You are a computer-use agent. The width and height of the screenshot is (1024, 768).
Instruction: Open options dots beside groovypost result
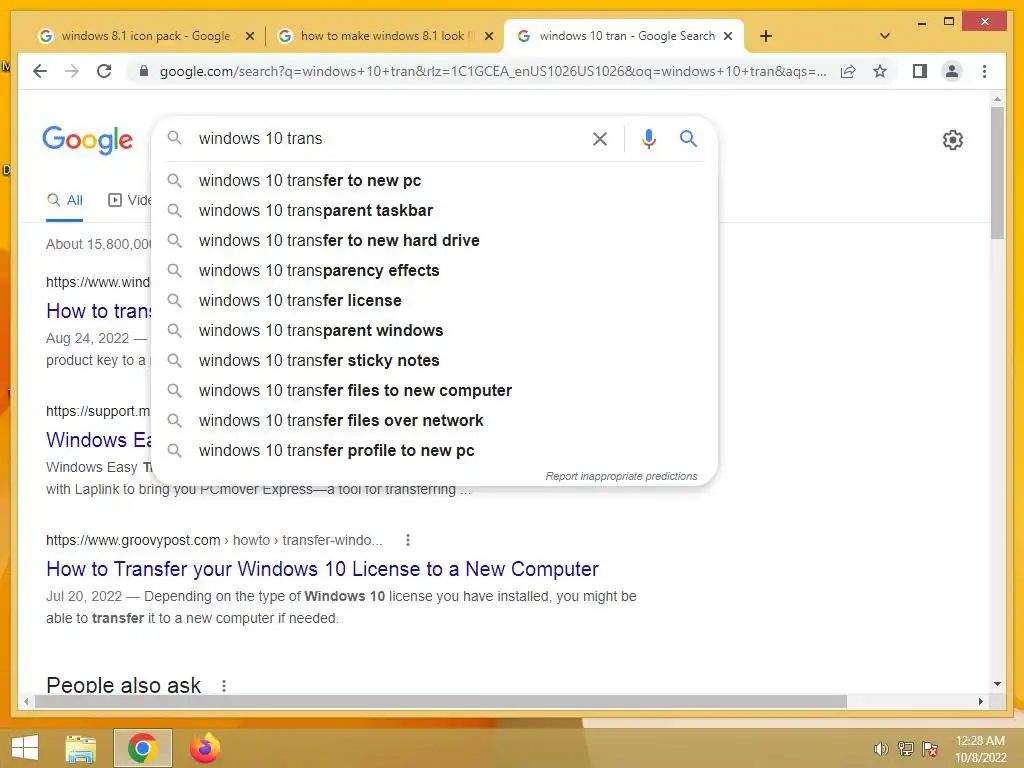[408, 540]
